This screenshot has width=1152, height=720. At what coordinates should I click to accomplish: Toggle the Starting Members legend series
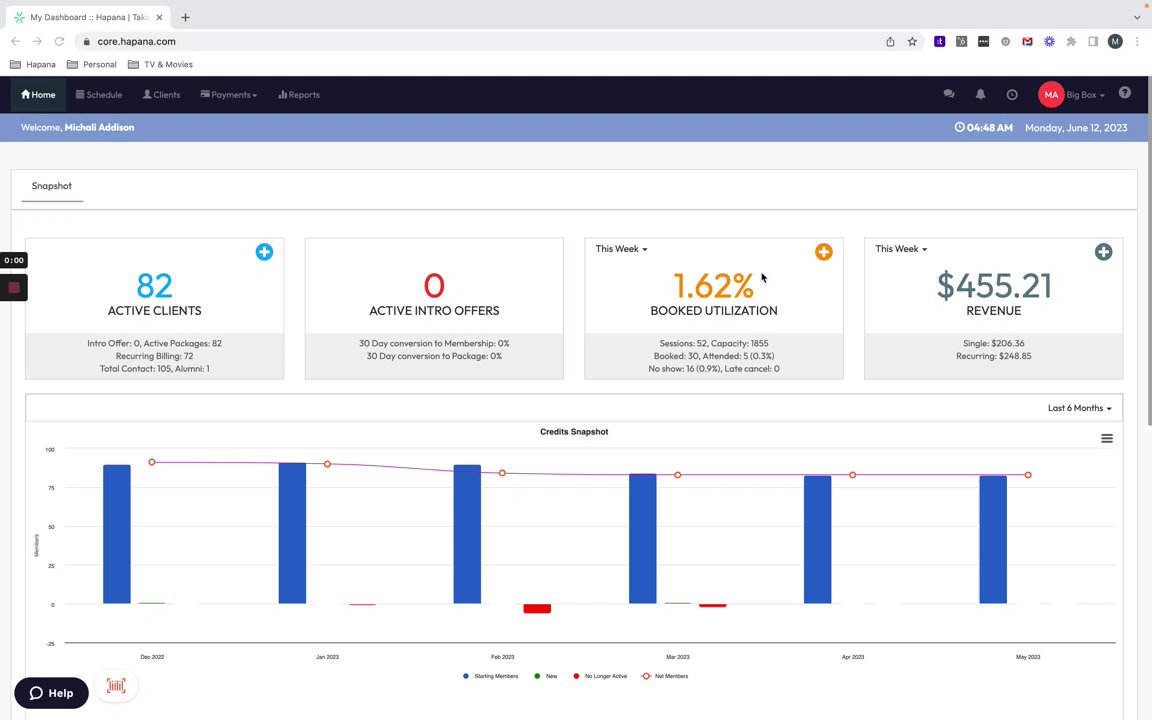coord(490,676)
